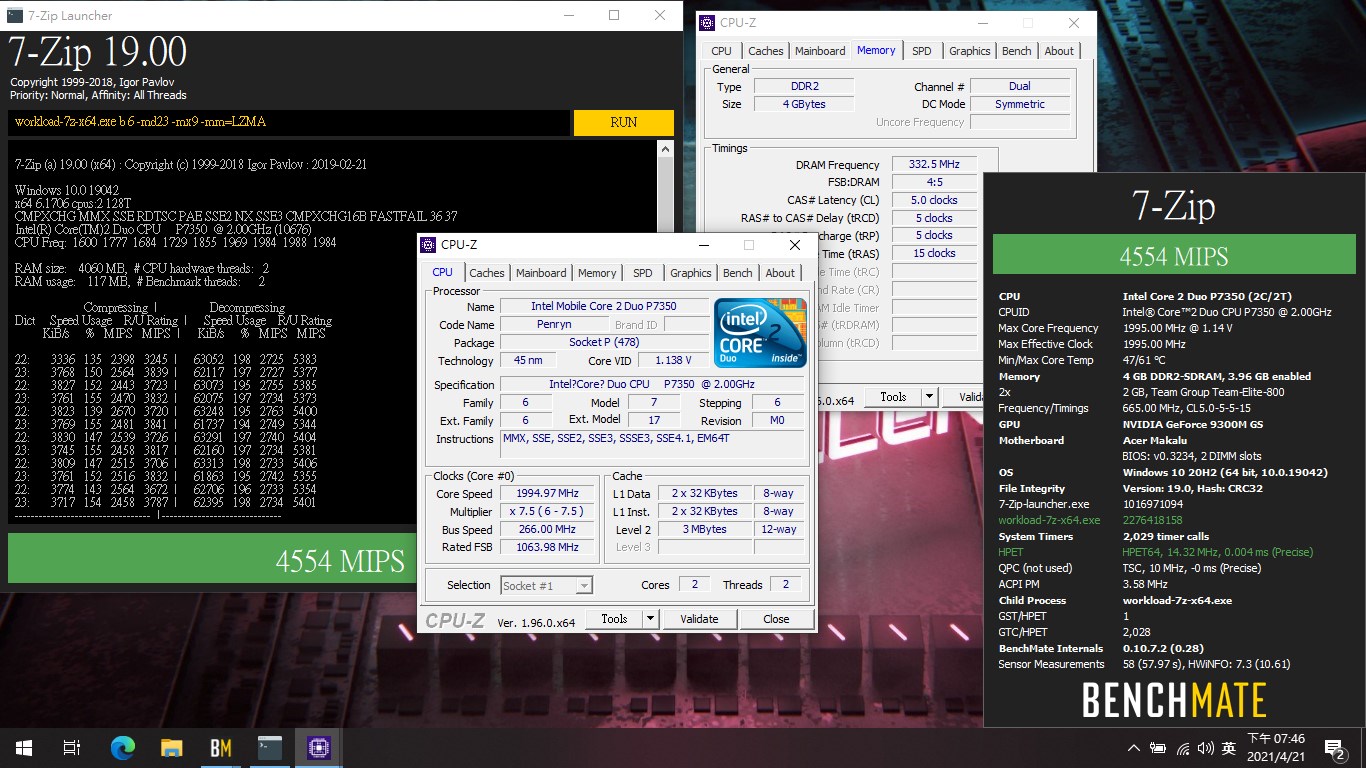The image size is (1366, 768).
Task: Click Code Name Penryn field
Action: [x=554, y=325]
